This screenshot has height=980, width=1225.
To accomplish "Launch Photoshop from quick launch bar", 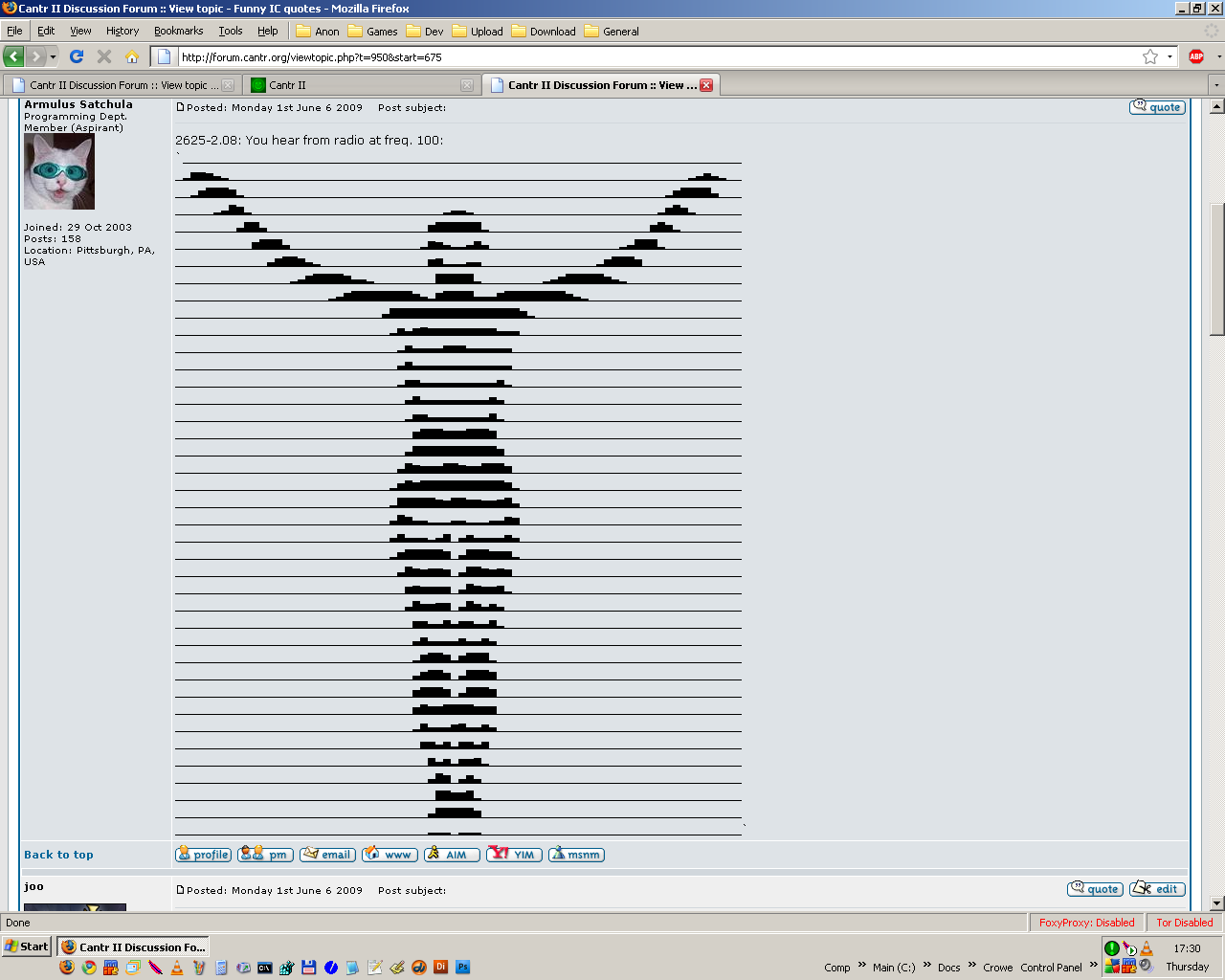I will point(462,968).
